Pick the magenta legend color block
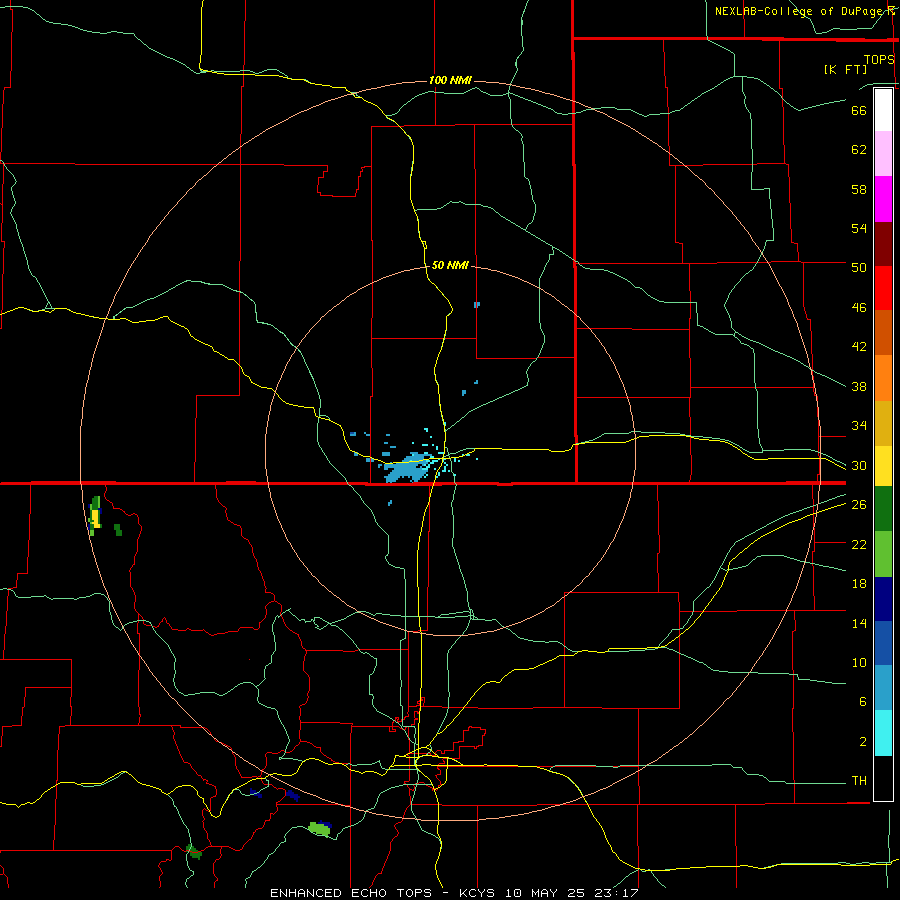 tap(883, 199)
